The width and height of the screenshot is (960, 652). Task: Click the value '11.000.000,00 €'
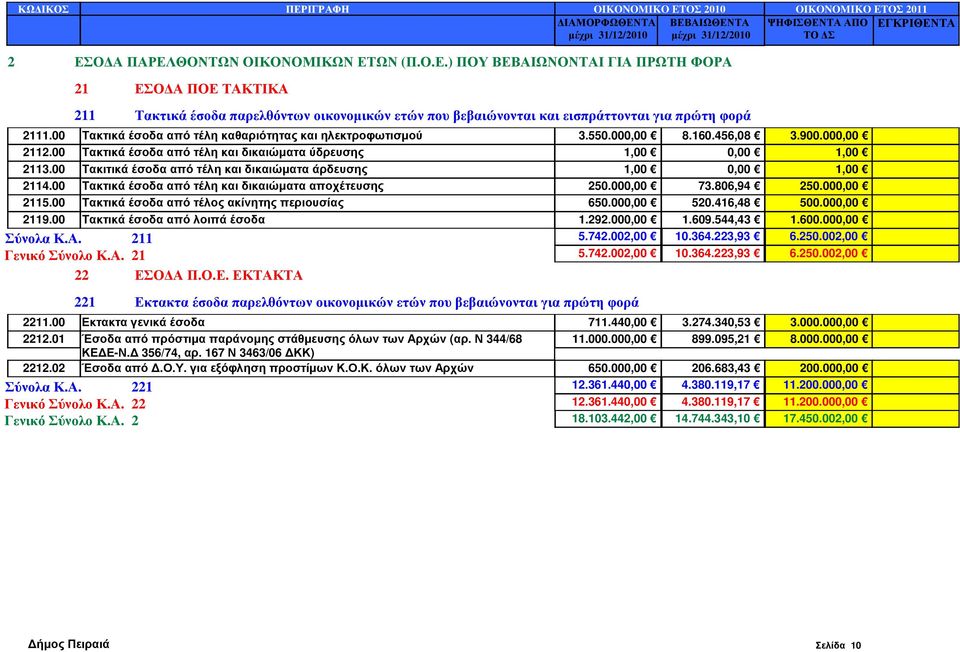click(x=614, y=339)
